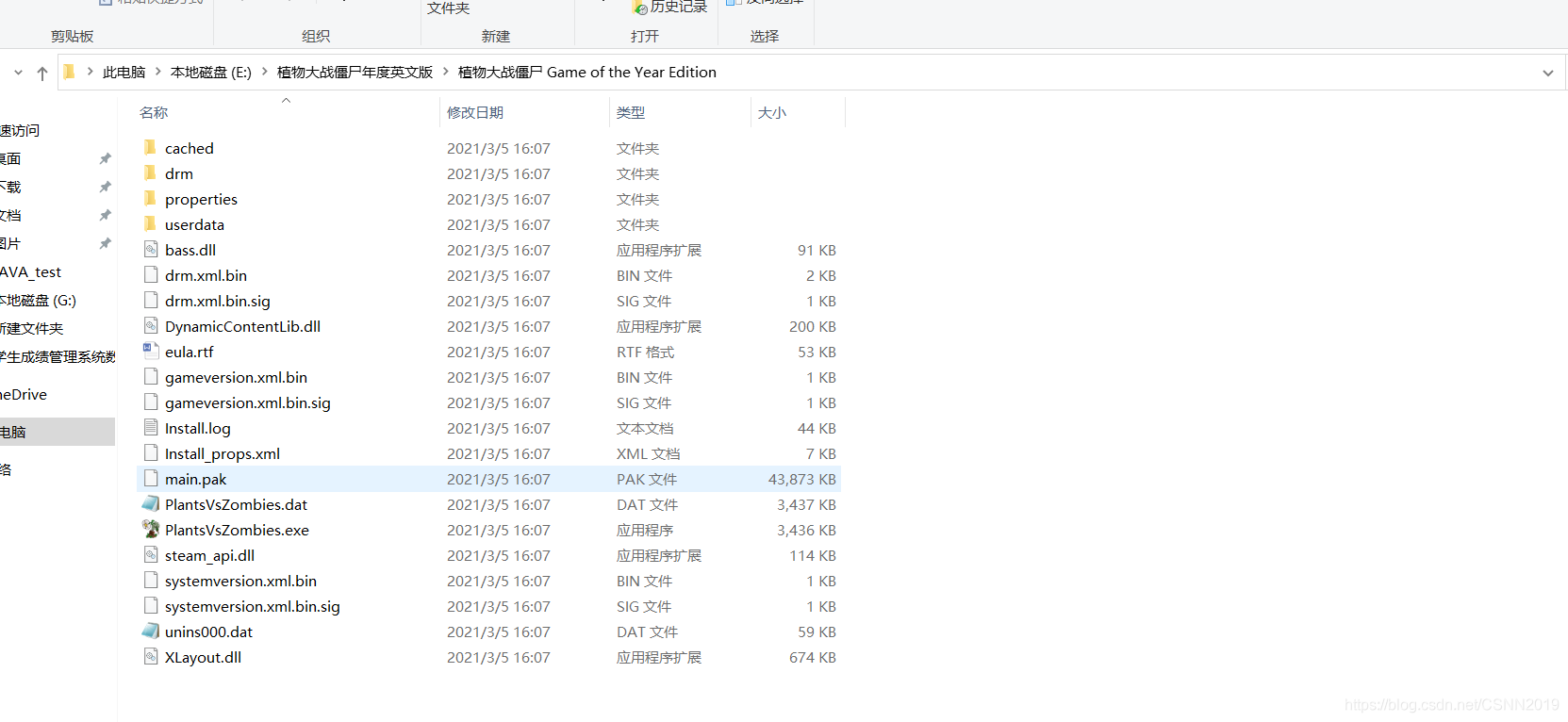Select the unins000.dat file name

[208, 632]
